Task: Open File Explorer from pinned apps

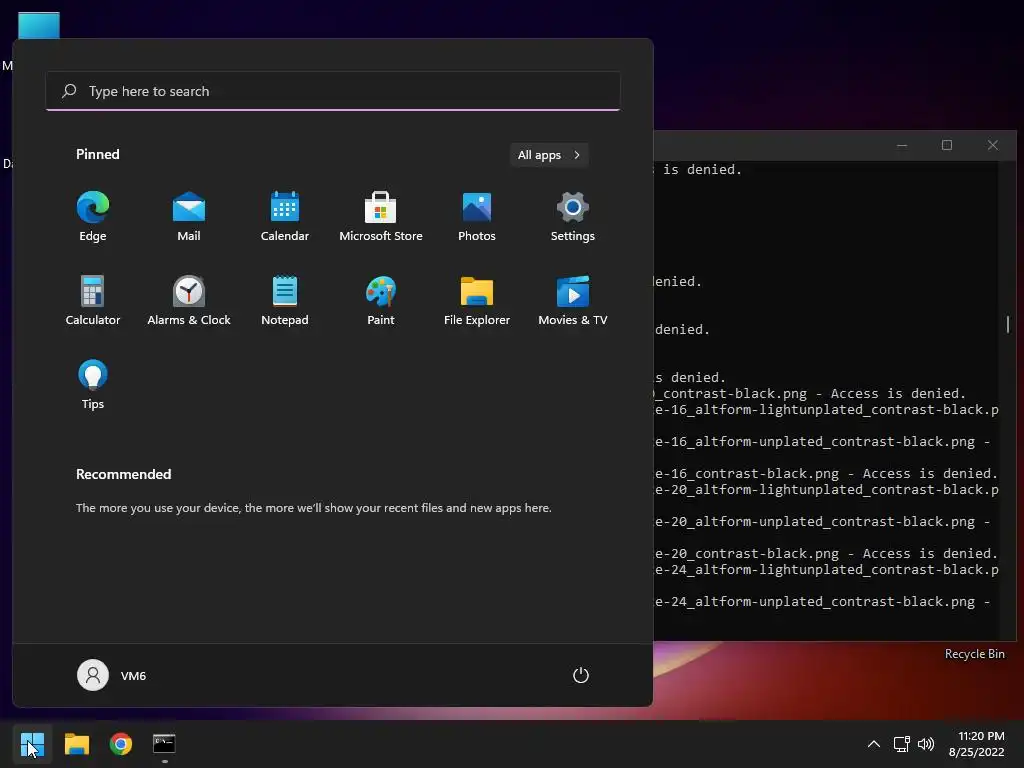Action: [477, 300]
